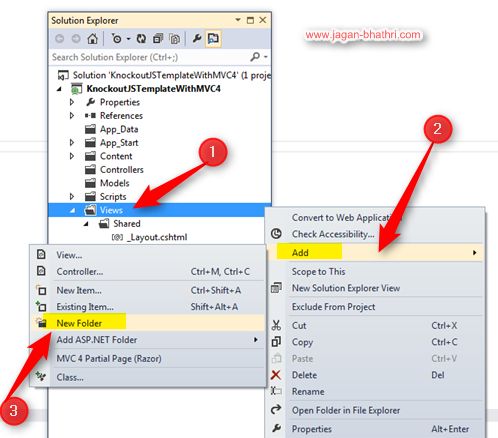Choose Delete from the context menu
This screenshot has width=498, height=438.
(x=375, y=375)
